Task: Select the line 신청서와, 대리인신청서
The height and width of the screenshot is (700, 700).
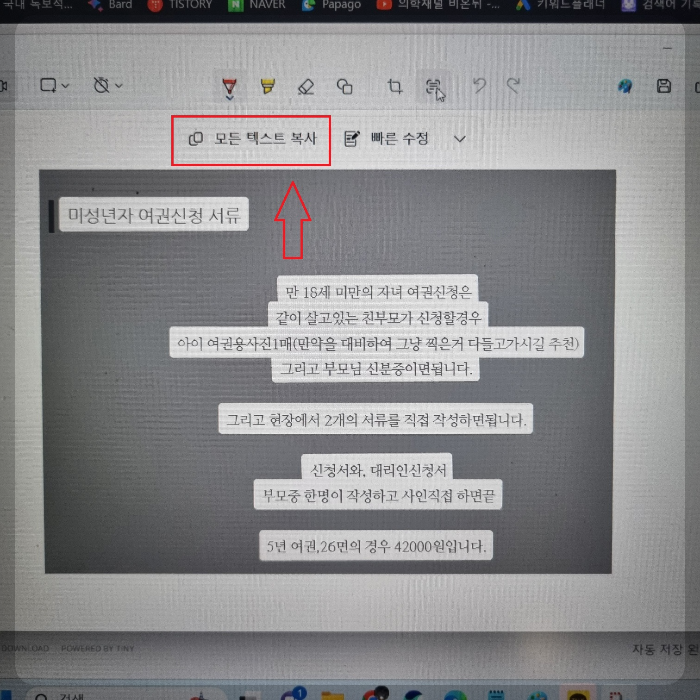Action: (x=378, y=470)
